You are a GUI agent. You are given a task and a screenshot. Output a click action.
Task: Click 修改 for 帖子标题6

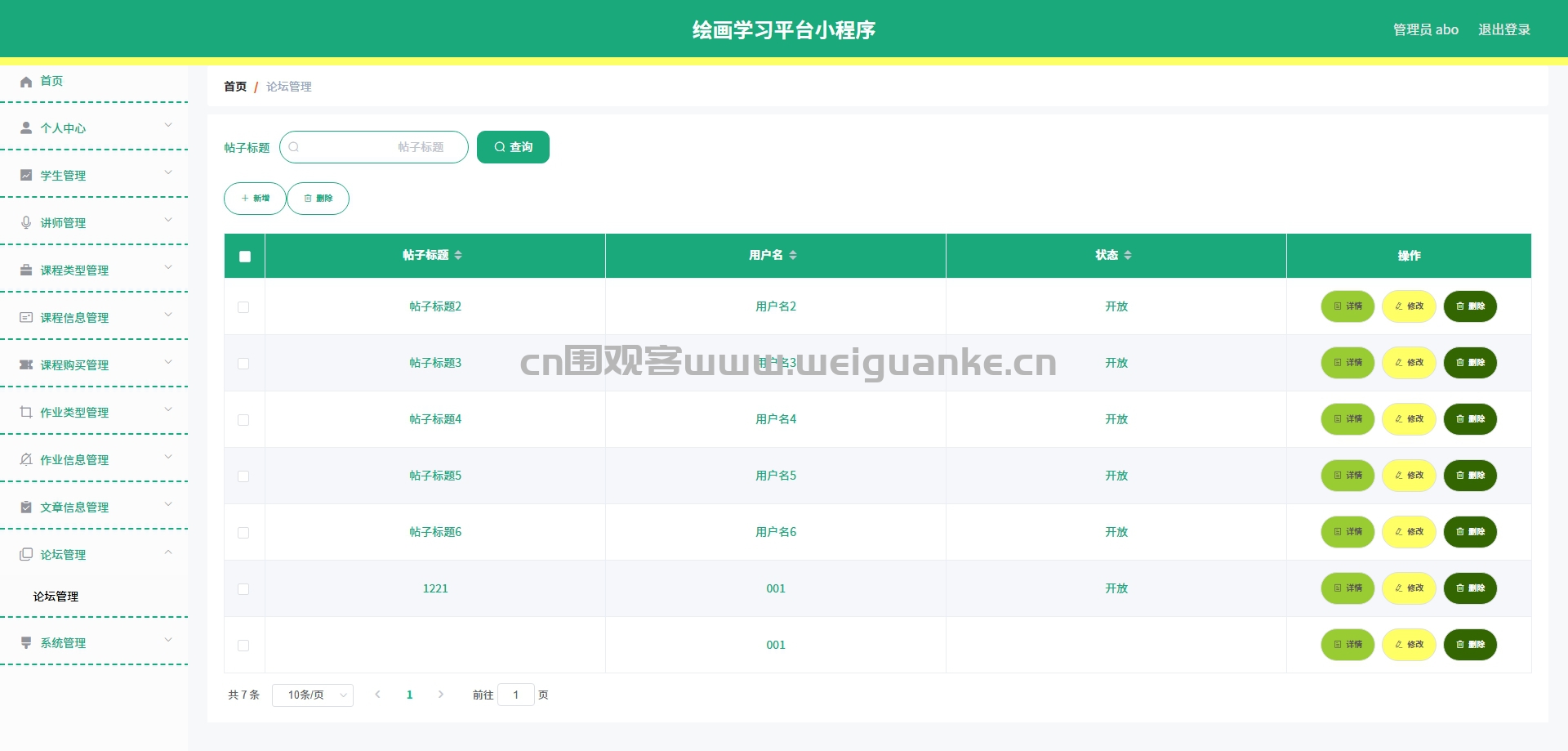(1409, 532)
